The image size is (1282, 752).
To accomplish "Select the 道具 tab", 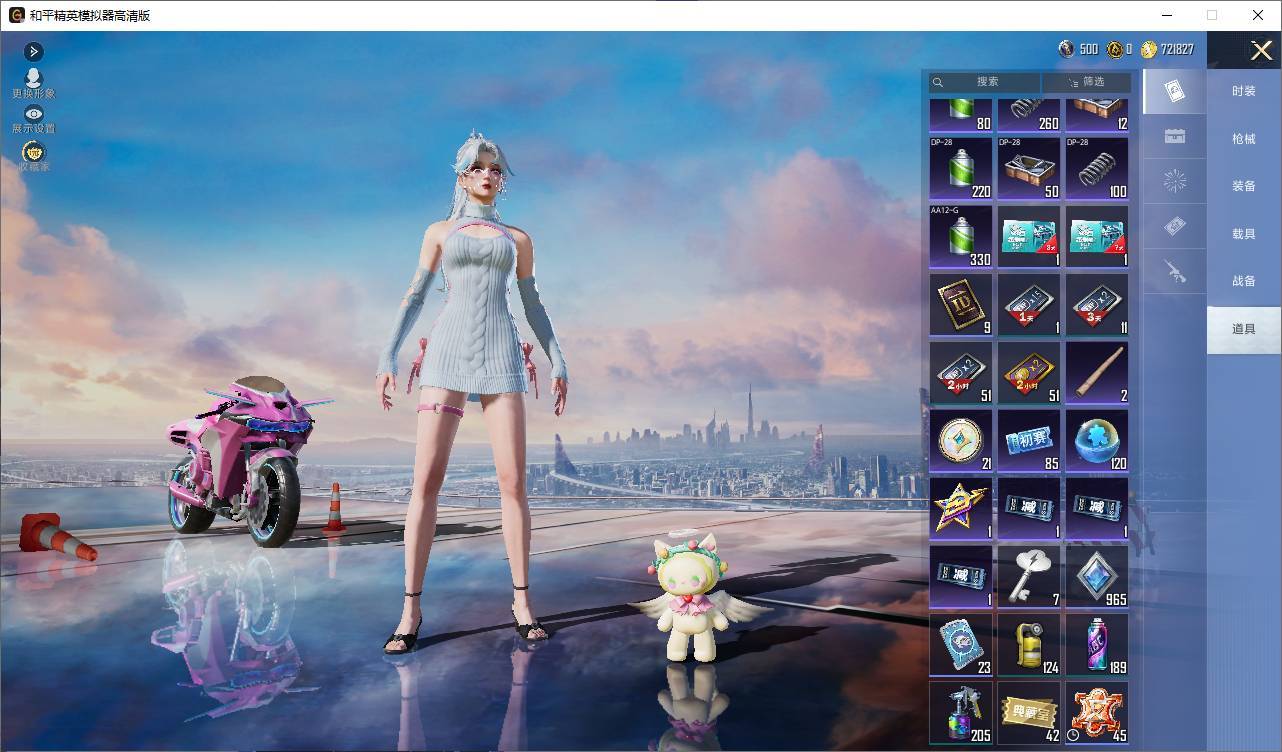I will (1243, 329).
